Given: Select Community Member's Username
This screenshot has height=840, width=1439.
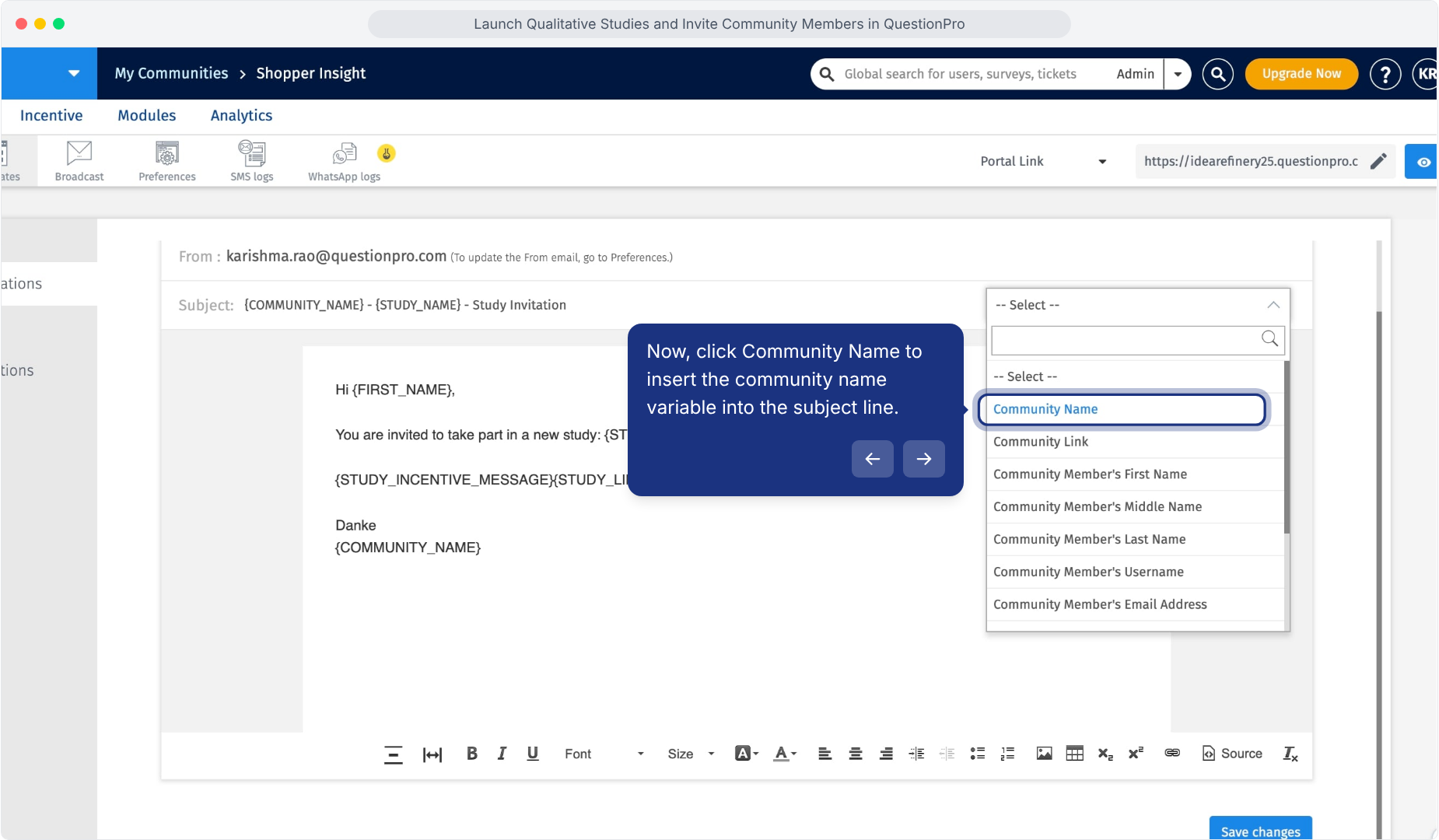Looking at the screenshot, I should coord(1135,572).
